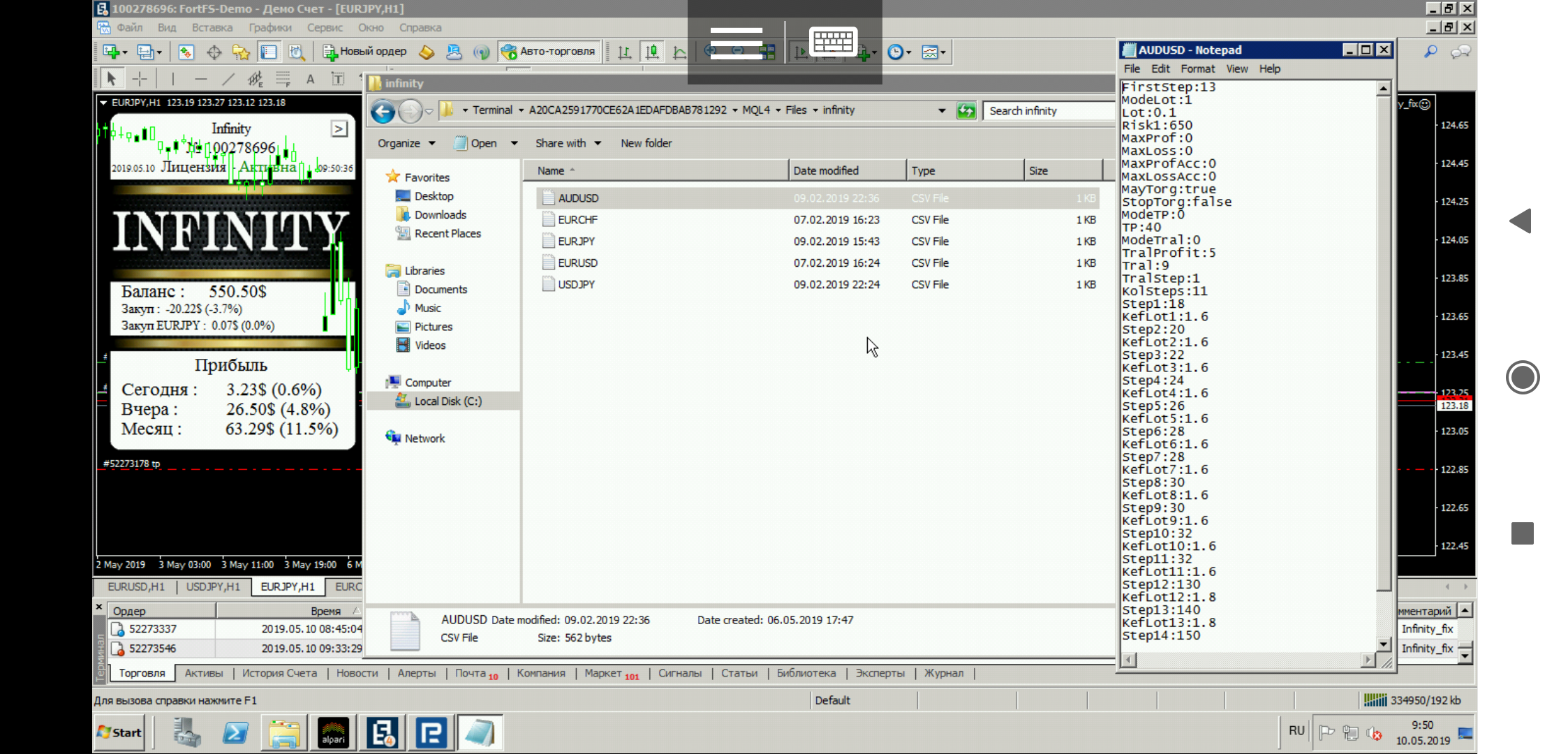Viewport: 1568px width, 754px height.
Task: Click the RU language indicator in tray
Action: click(x=1296, y=731)
